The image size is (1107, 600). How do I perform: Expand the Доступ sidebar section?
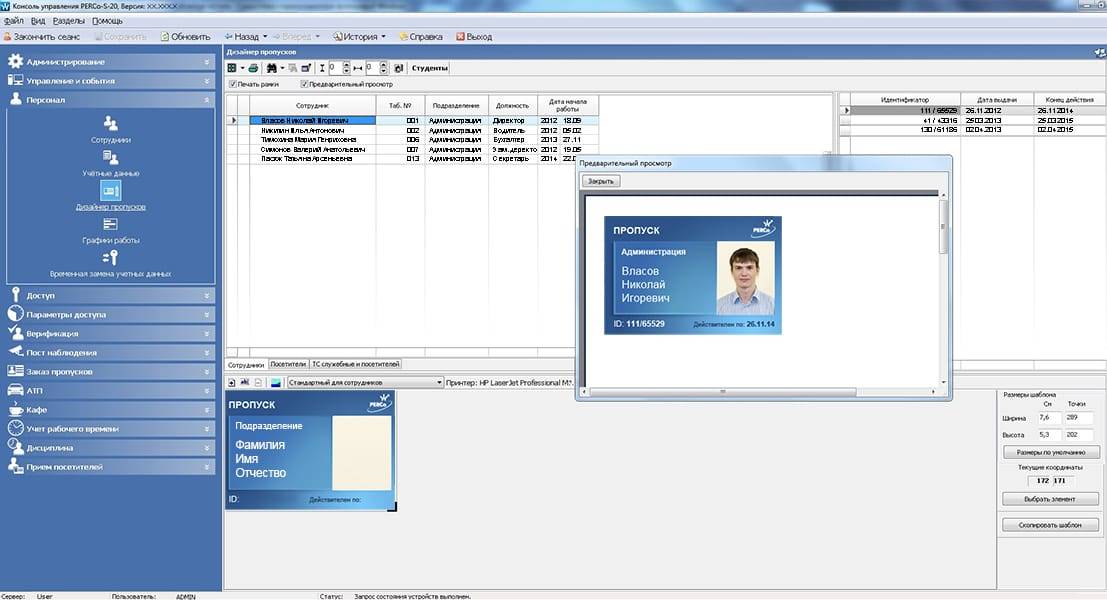(110, 296)
